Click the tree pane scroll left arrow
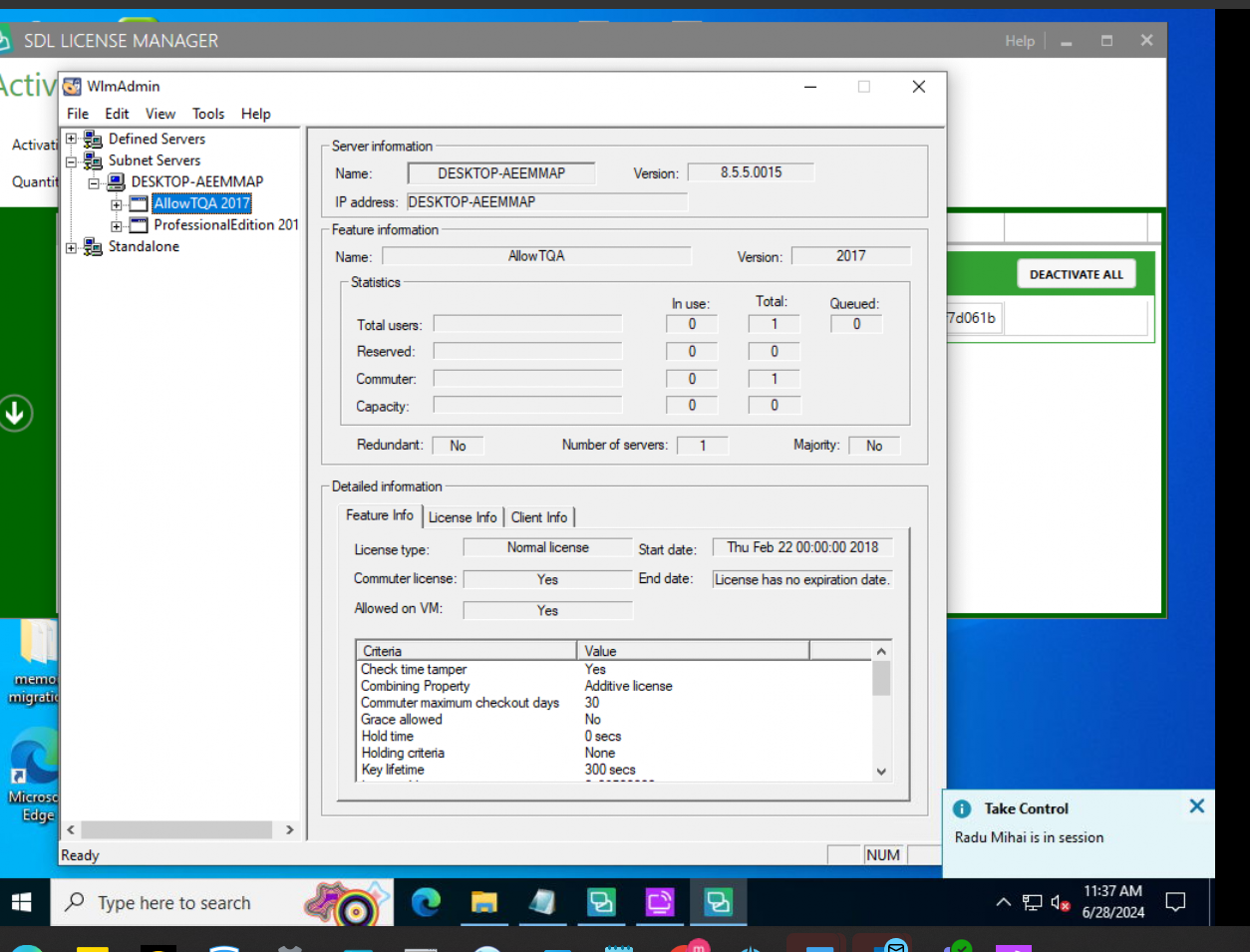The width and height of the screenshot is (1250, 952). (x=71, y=829)
